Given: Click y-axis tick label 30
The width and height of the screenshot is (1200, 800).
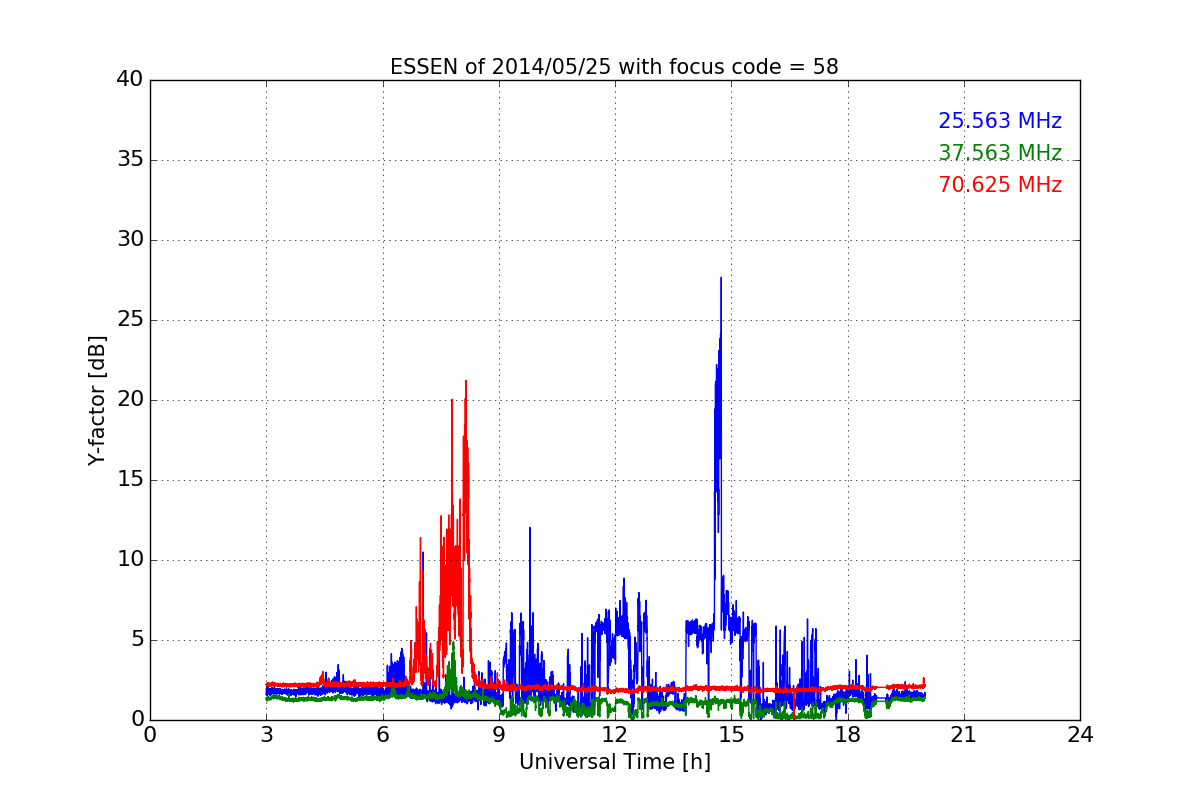Looking at the screenshot, I should coord(130,240).
